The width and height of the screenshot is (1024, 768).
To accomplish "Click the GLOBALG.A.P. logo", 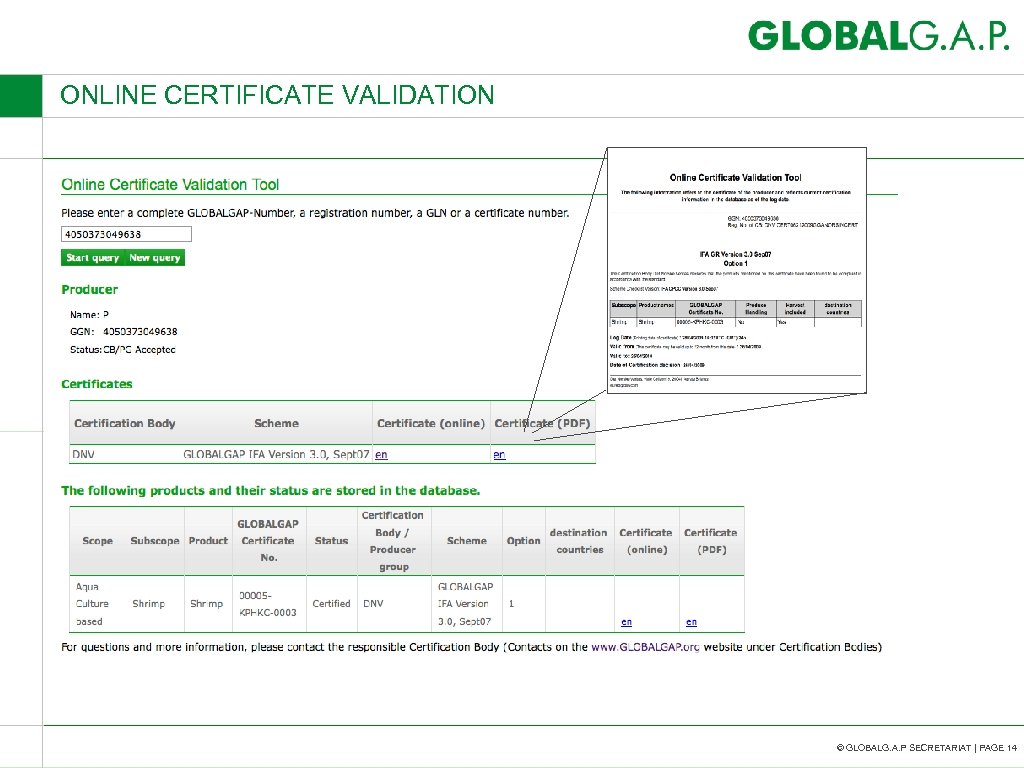I will 879,36.
